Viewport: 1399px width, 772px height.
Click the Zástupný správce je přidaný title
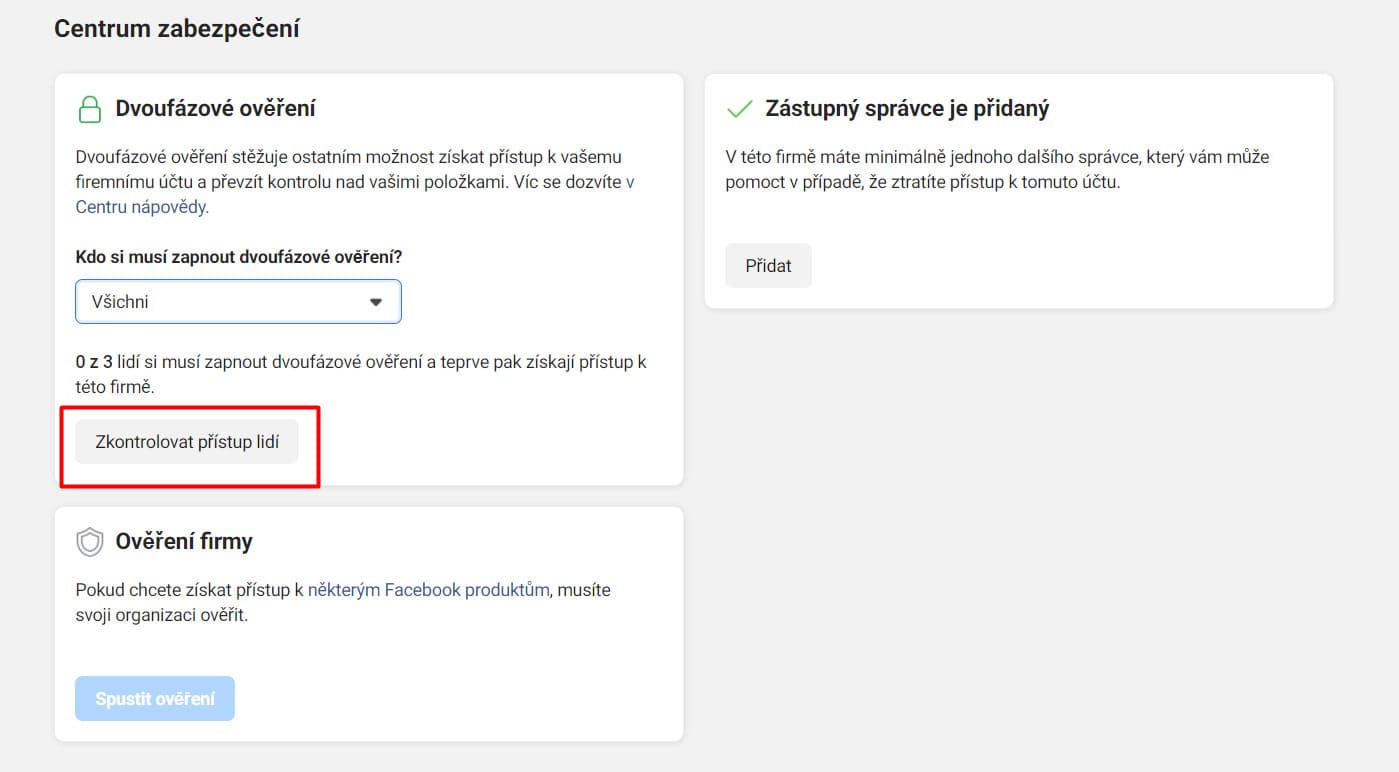coord(907,108)
